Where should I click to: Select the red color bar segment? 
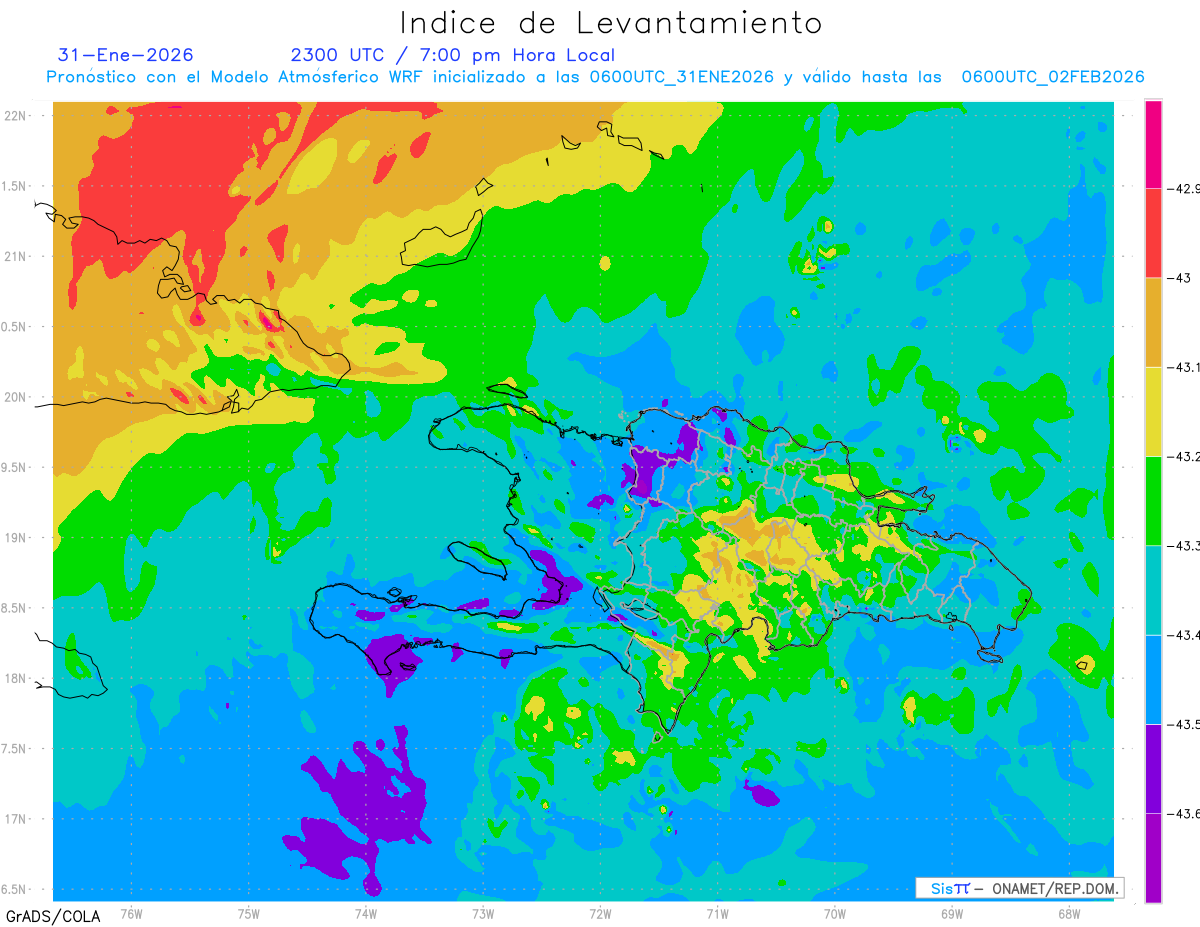point(1153,233)
